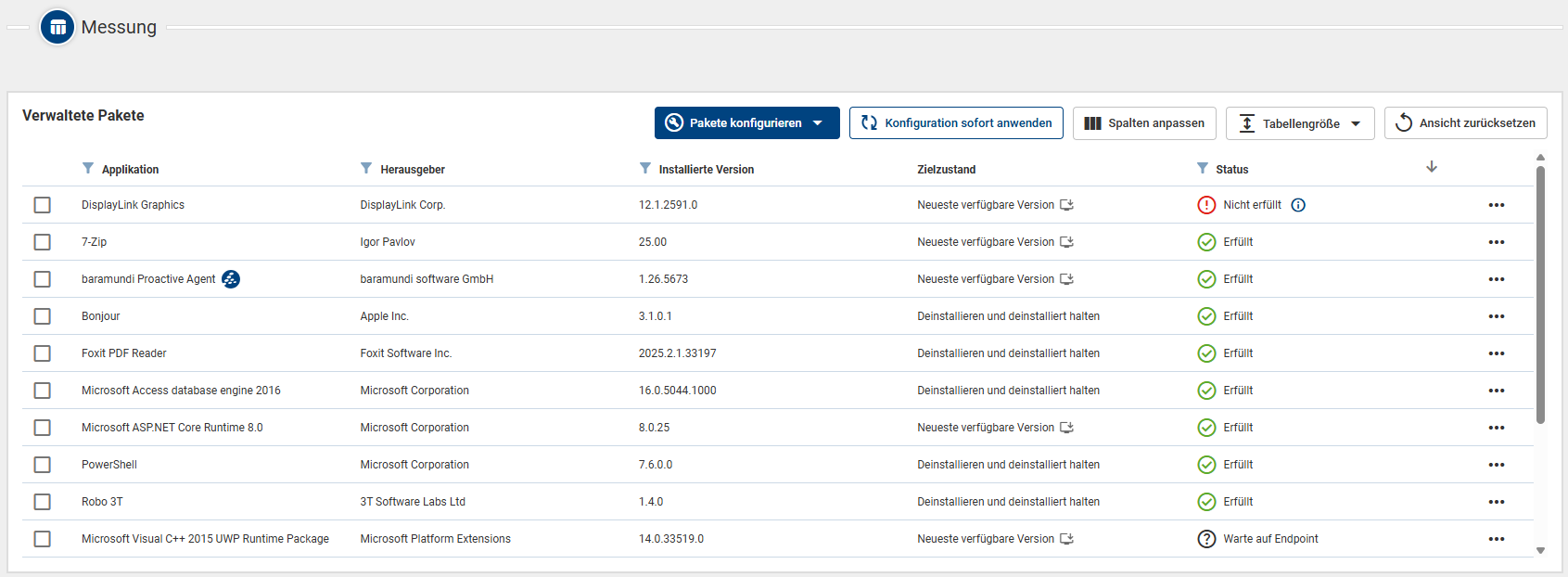Click the Installierte Version column header text

pos(707,170)
